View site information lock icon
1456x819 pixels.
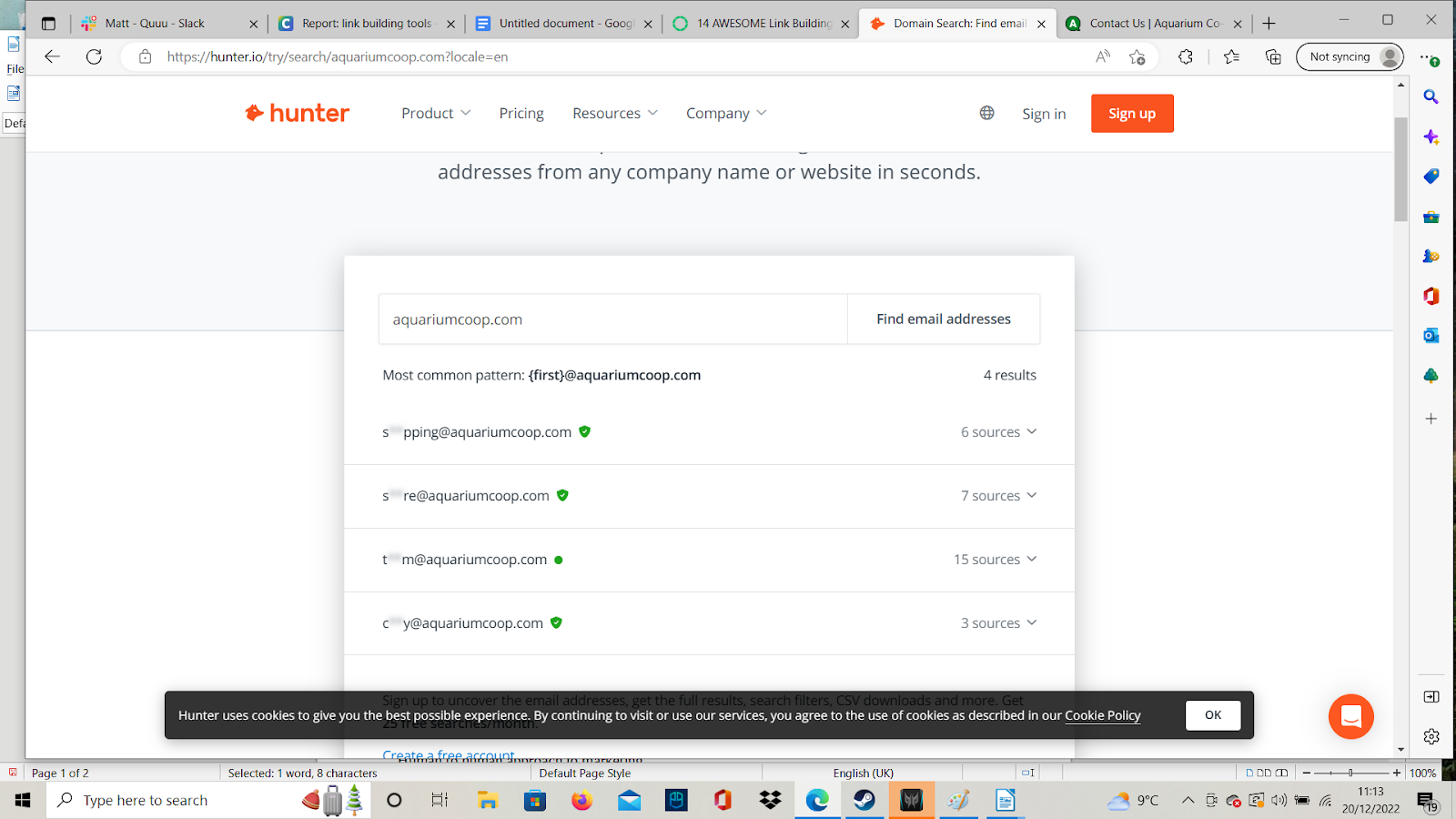point(145,56)
